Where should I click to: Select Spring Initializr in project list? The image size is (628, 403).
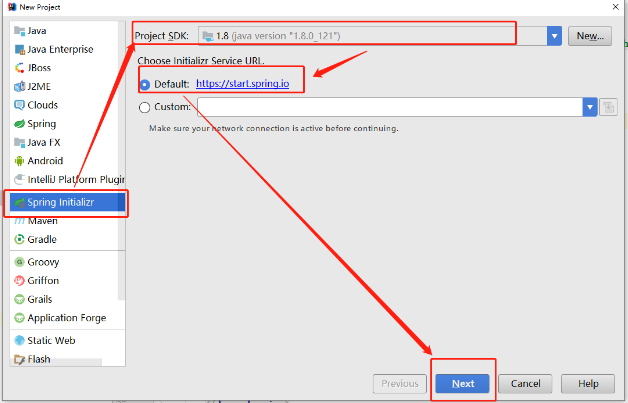[x=60, y=202]
